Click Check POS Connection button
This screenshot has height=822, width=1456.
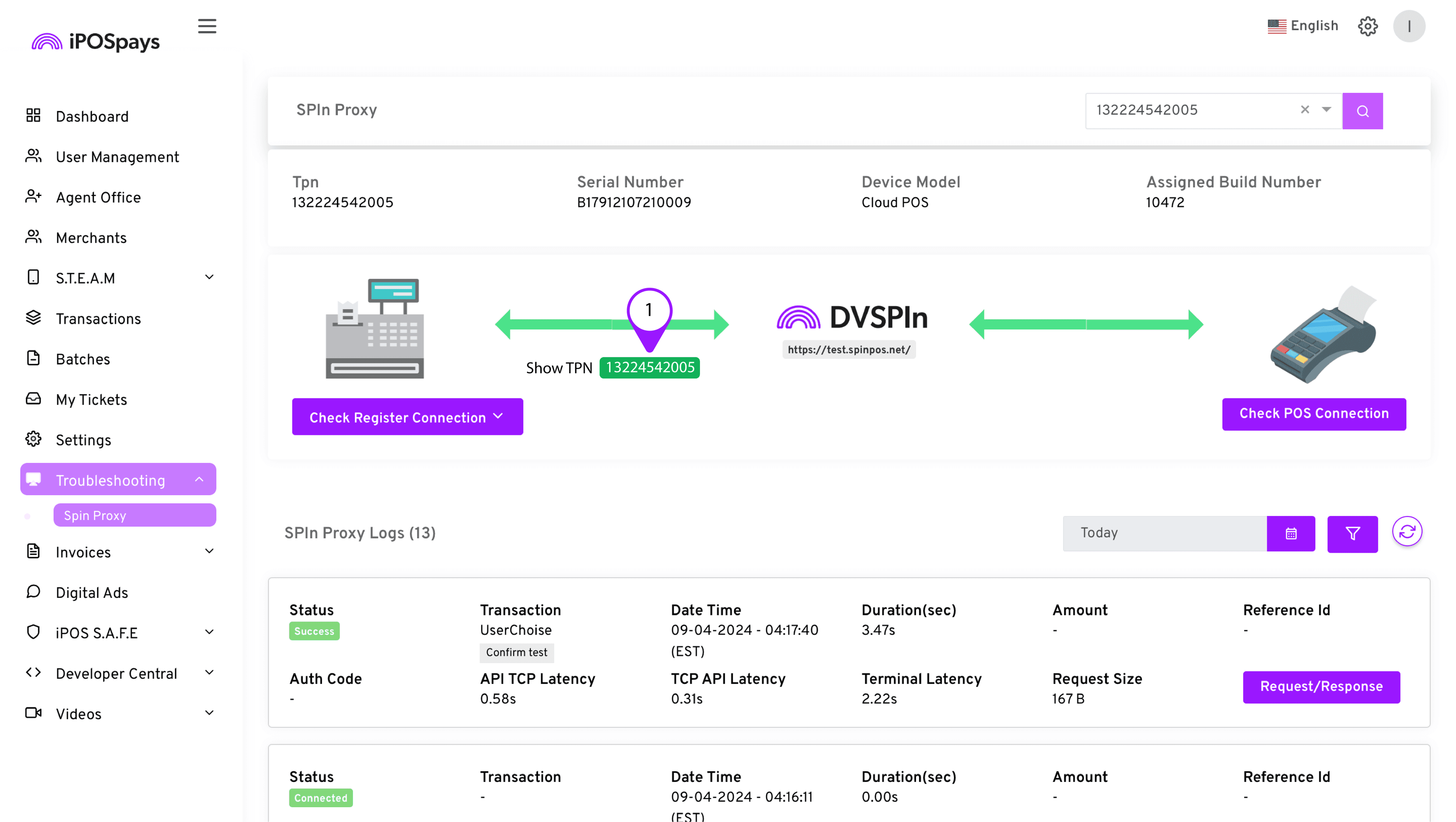point(1314,414)
